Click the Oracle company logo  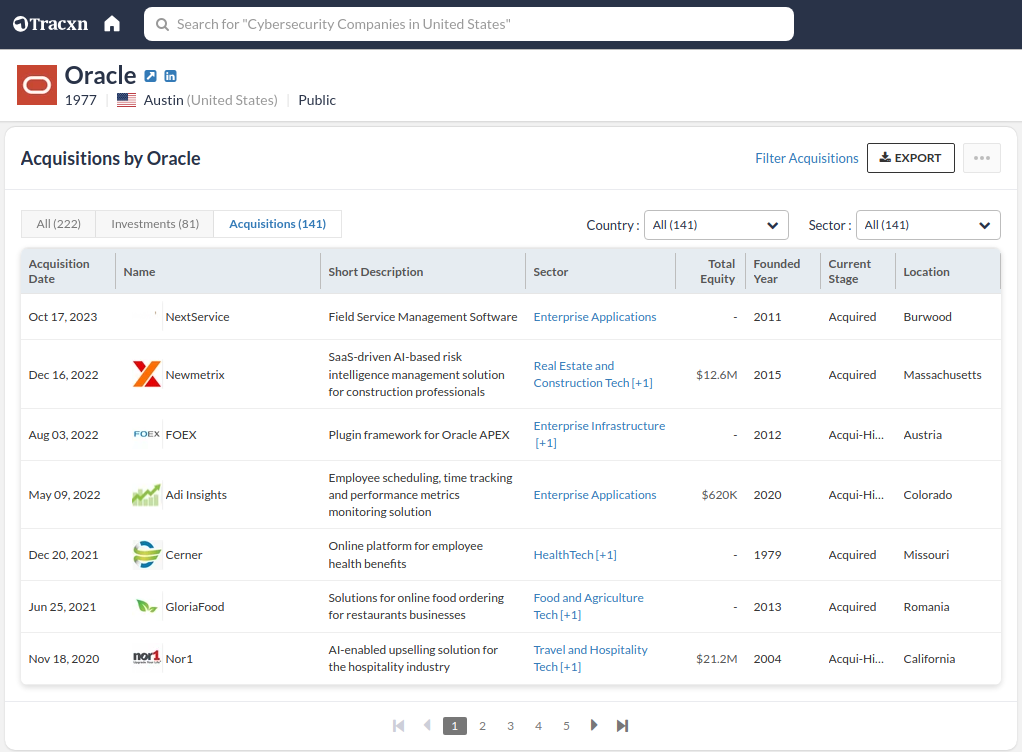[36, 85]
